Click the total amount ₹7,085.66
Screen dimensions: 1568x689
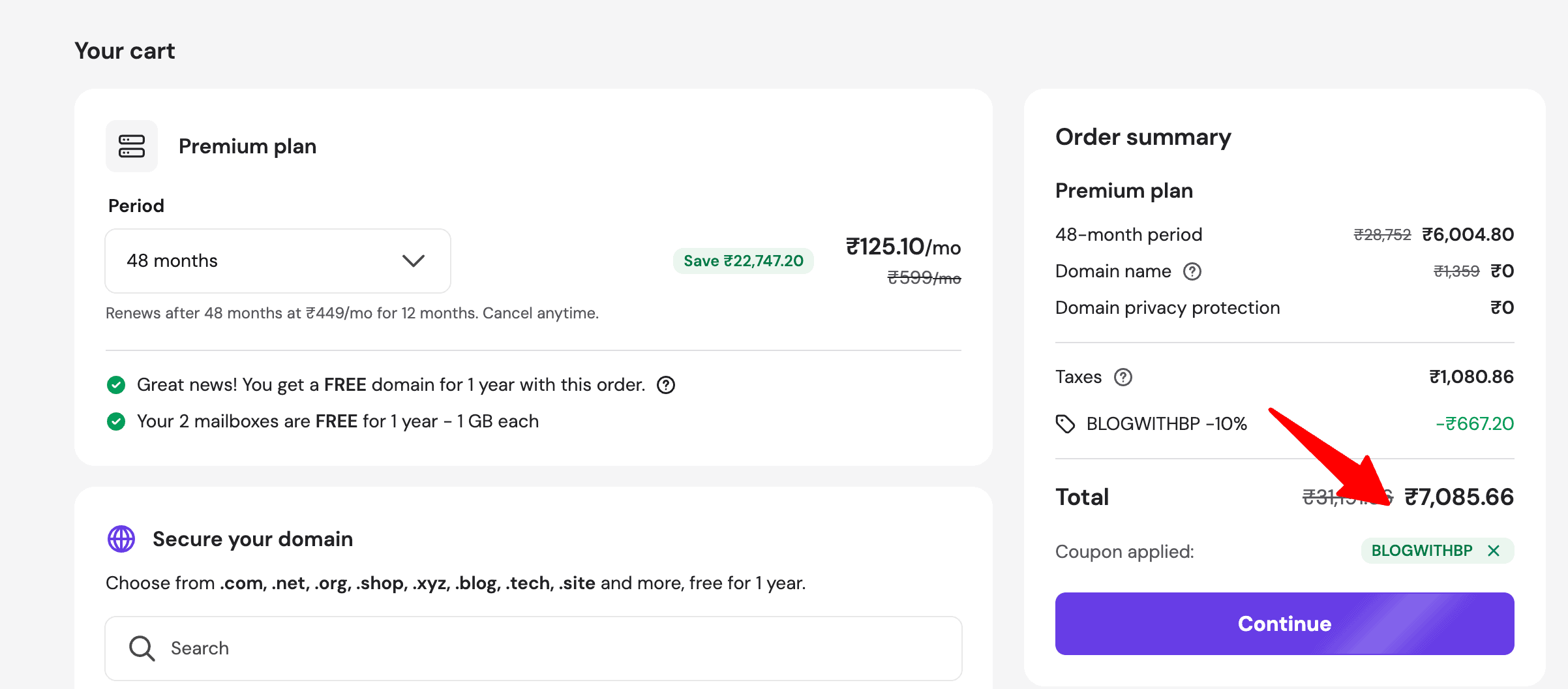(1459, 497)
